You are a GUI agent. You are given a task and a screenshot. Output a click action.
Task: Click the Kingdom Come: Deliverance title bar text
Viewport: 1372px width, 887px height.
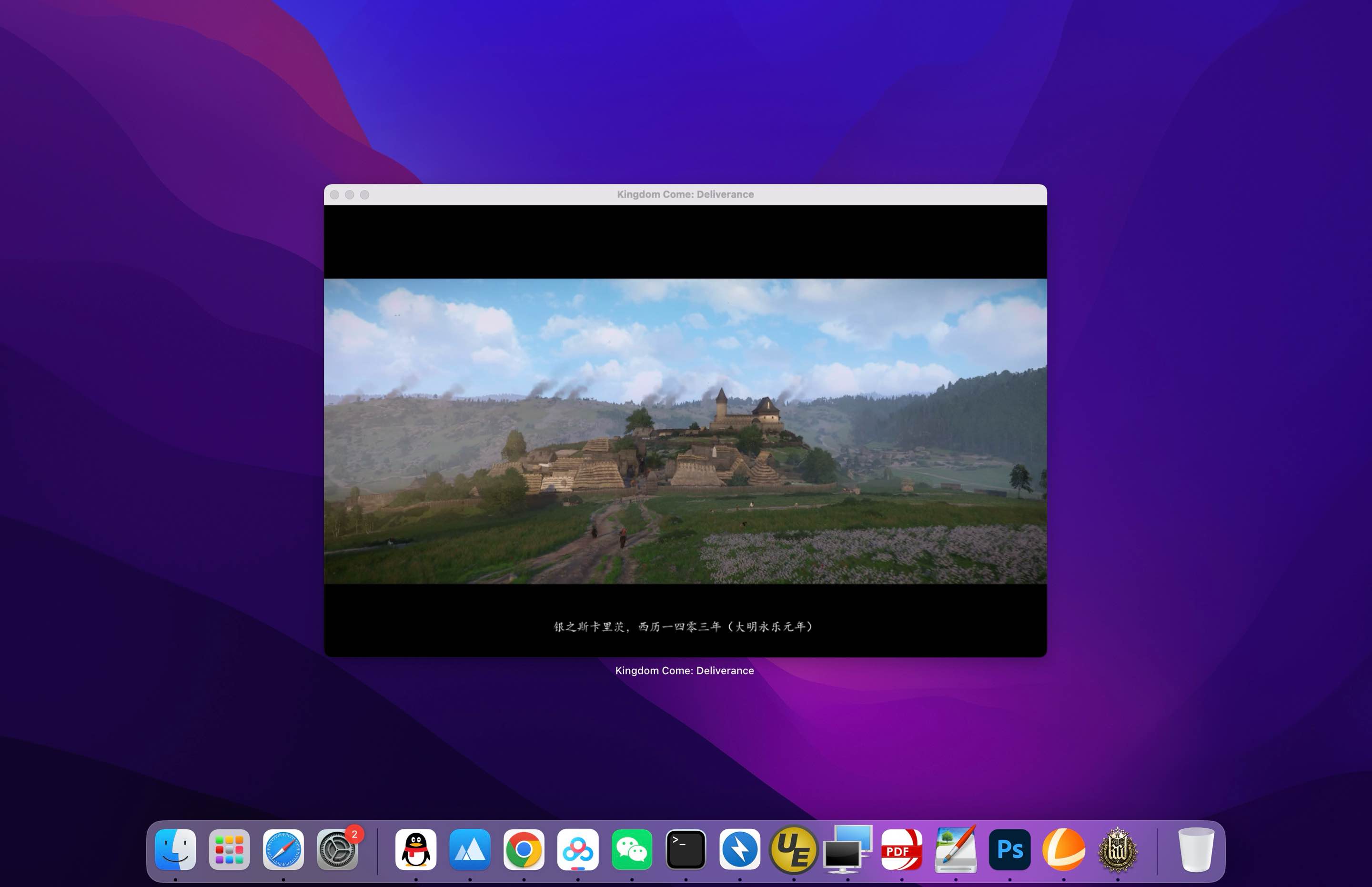(x=686, y=194)
